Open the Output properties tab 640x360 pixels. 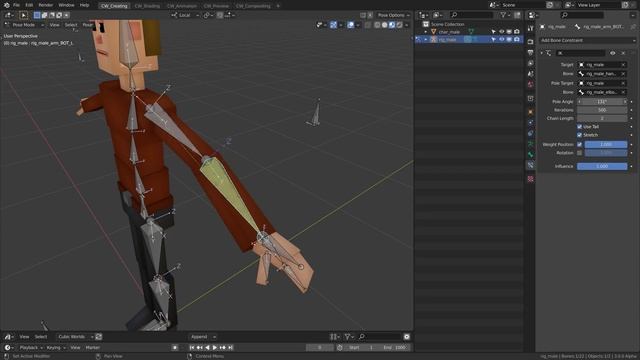coord(530,53)
